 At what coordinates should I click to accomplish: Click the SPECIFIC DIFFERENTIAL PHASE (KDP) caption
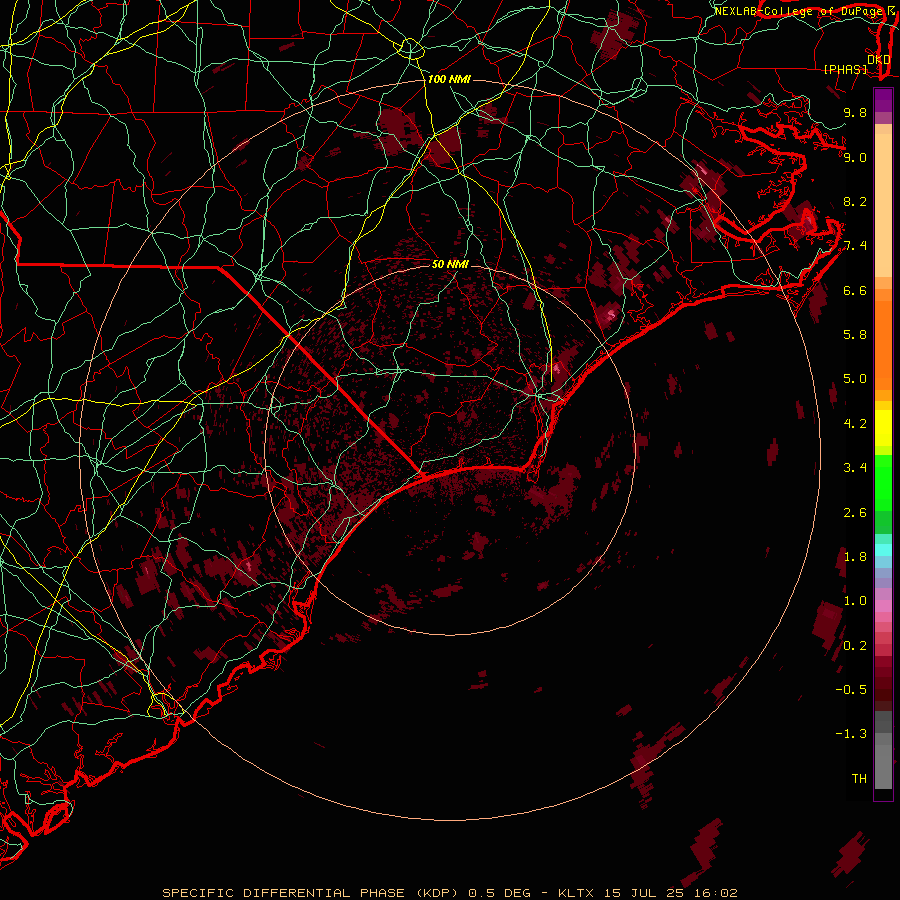(312, 893)
